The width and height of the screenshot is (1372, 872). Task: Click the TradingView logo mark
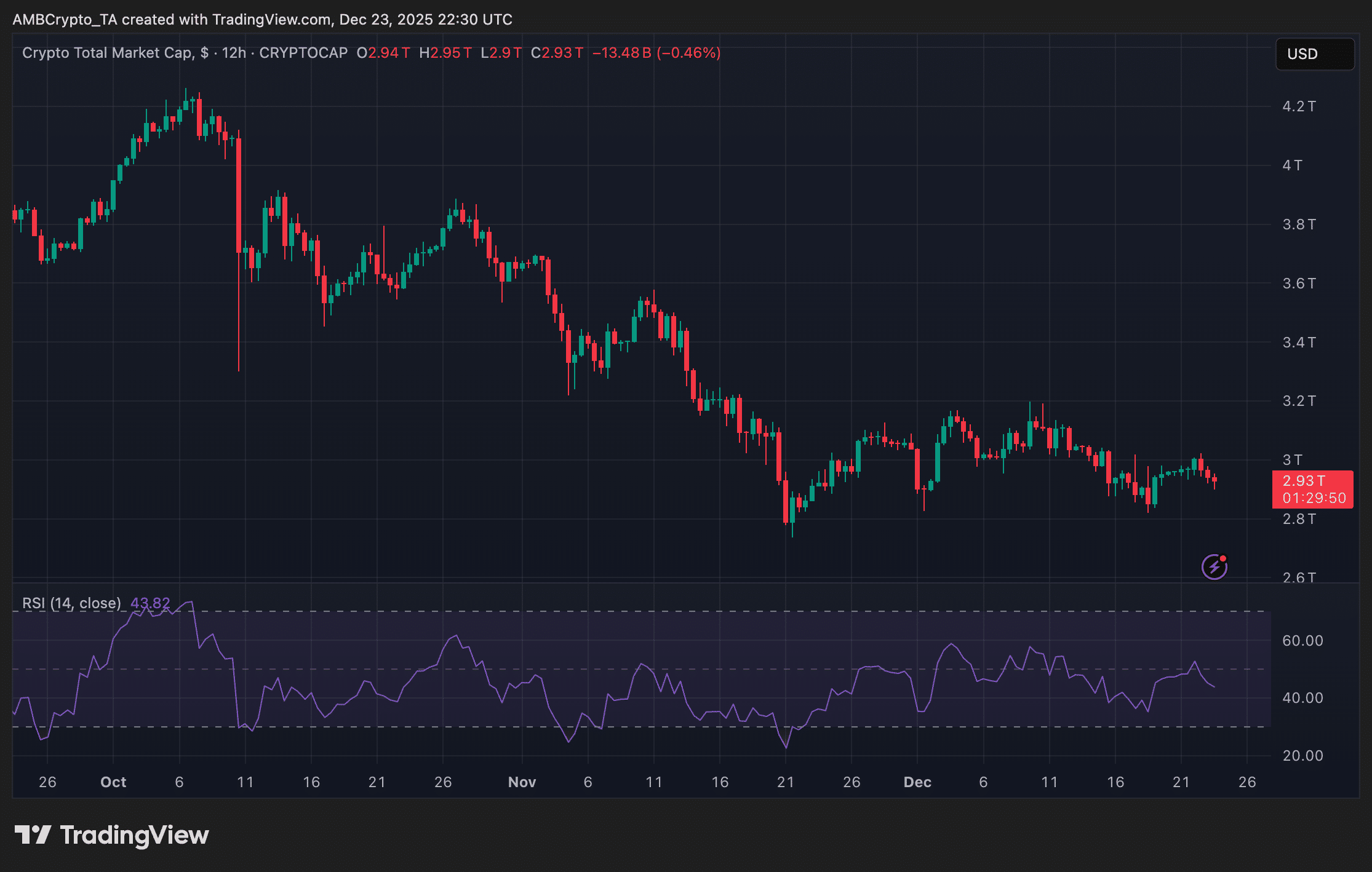tap(33, 835)
